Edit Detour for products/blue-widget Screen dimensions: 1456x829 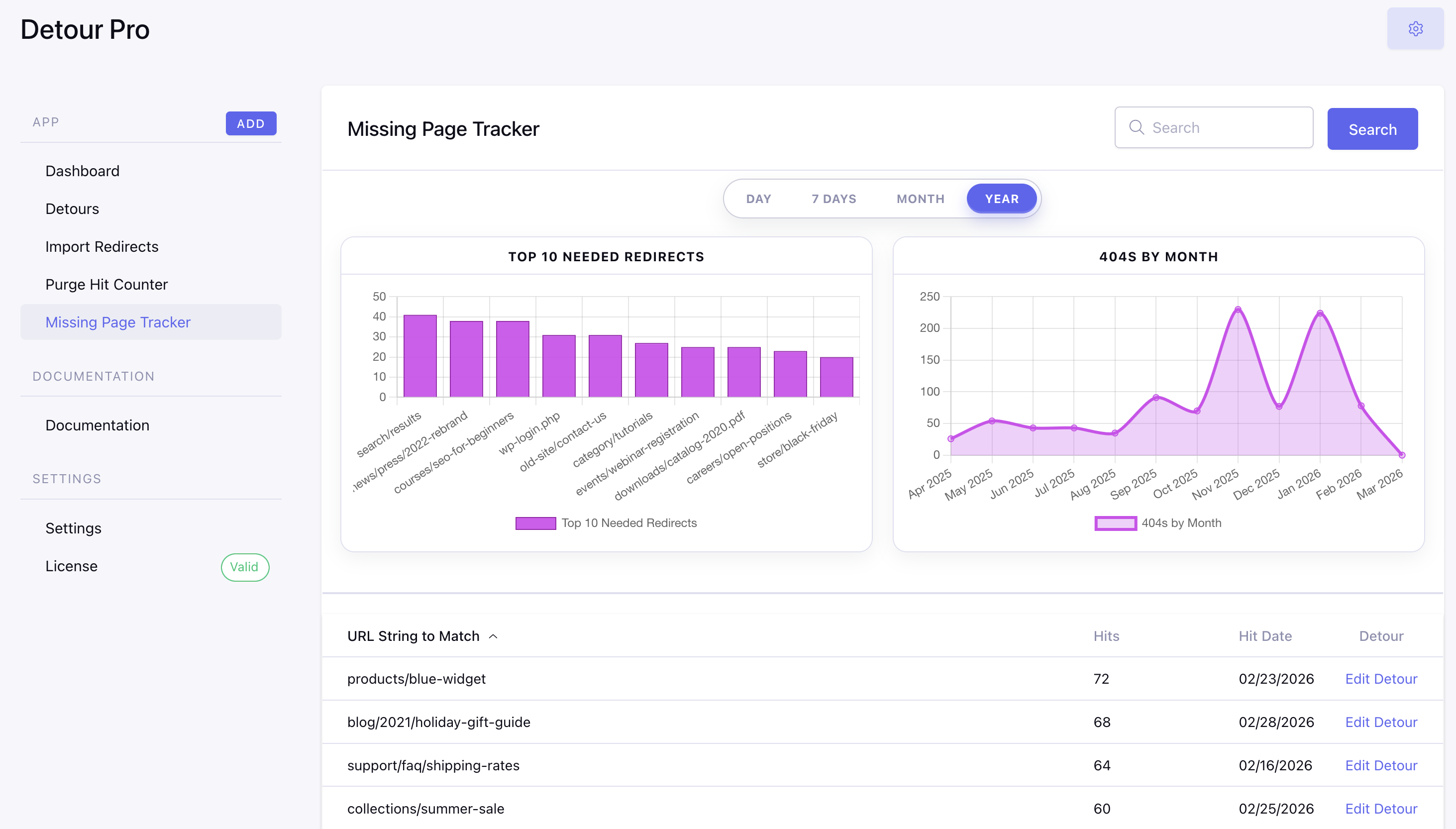pos(1380,679)
